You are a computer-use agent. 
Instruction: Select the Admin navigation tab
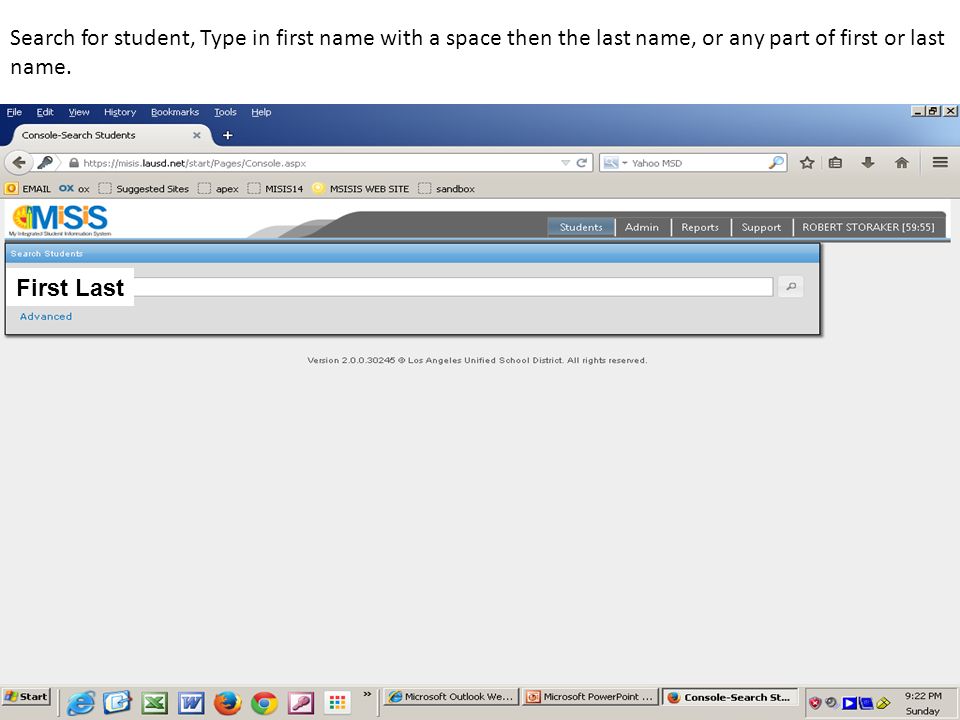pos(642,227)
